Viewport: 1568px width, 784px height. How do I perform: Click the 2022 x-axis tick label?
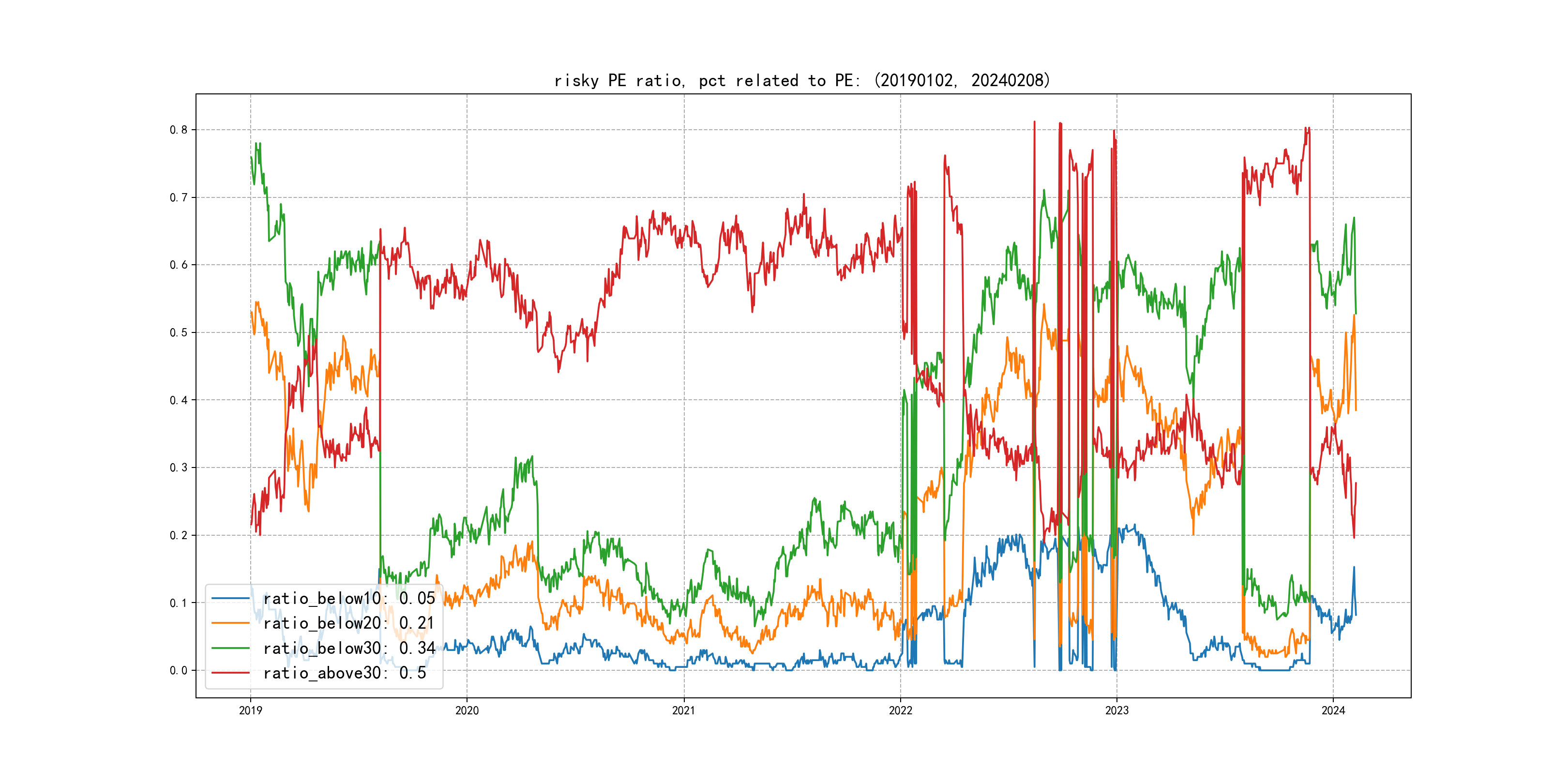tap(900, 710)
